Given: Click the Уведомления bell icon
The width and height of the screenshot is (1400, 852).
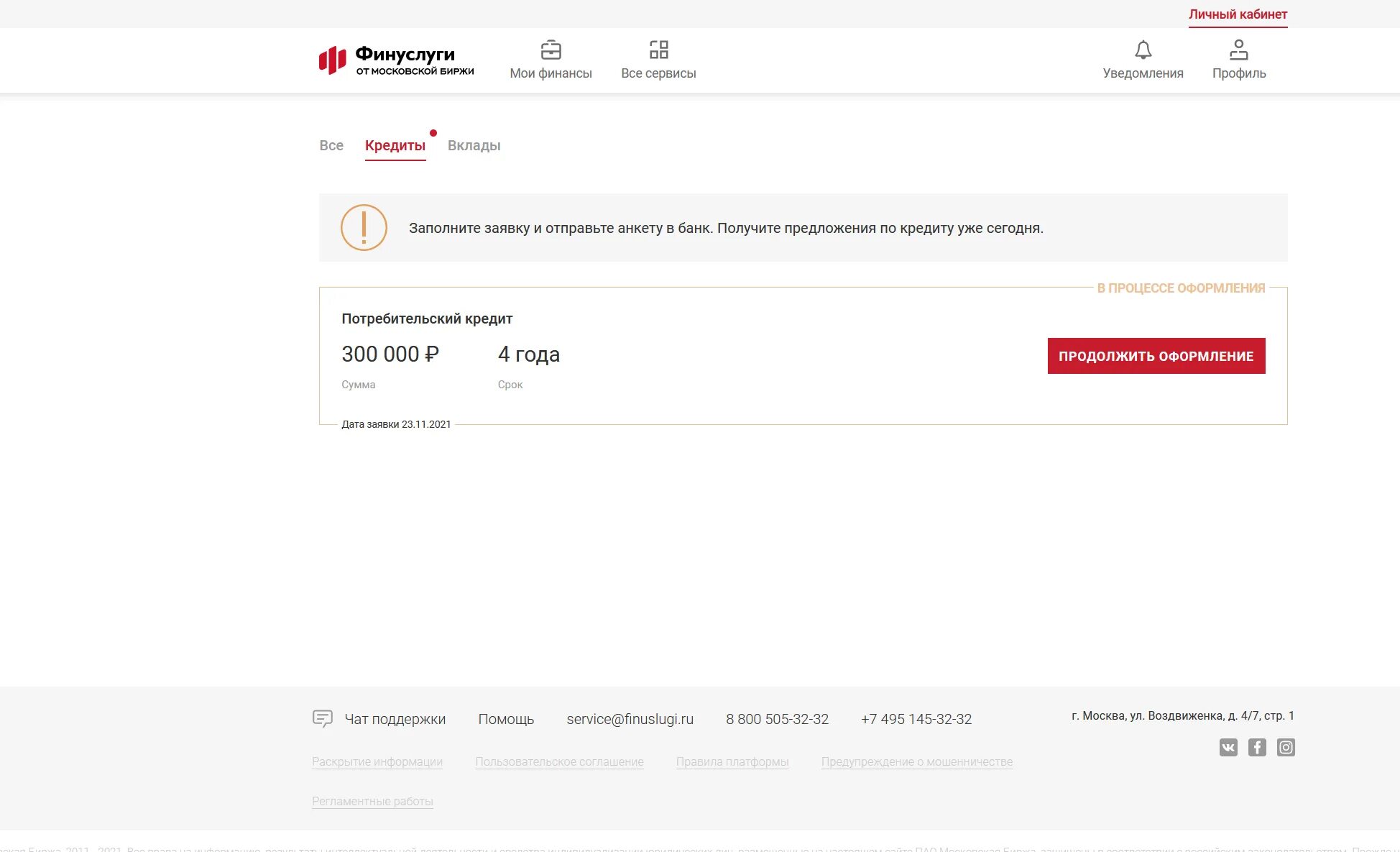Looking at the screenshot, I should click(x=1143, y=50).
